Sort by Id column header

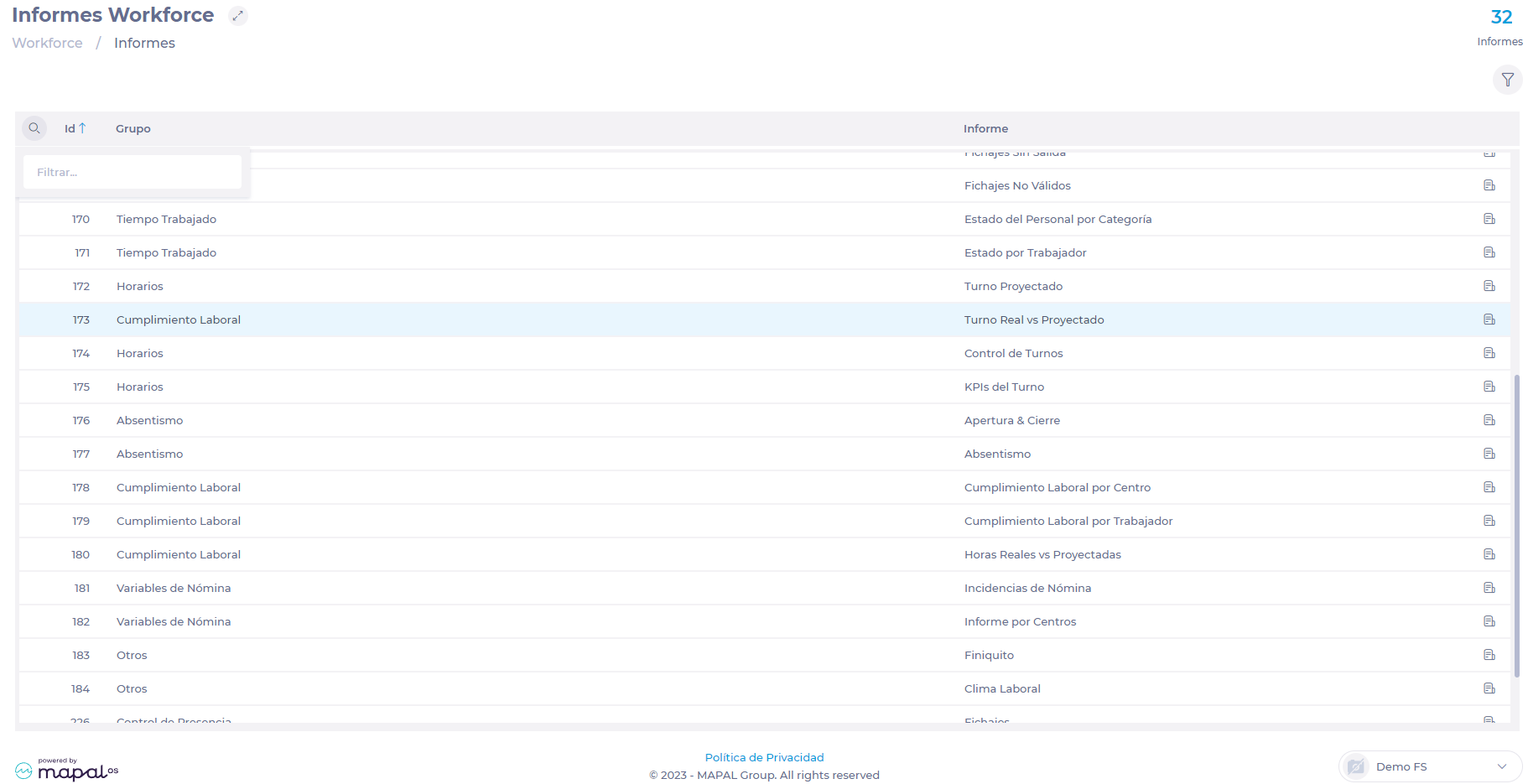click(x=75, y=128)
